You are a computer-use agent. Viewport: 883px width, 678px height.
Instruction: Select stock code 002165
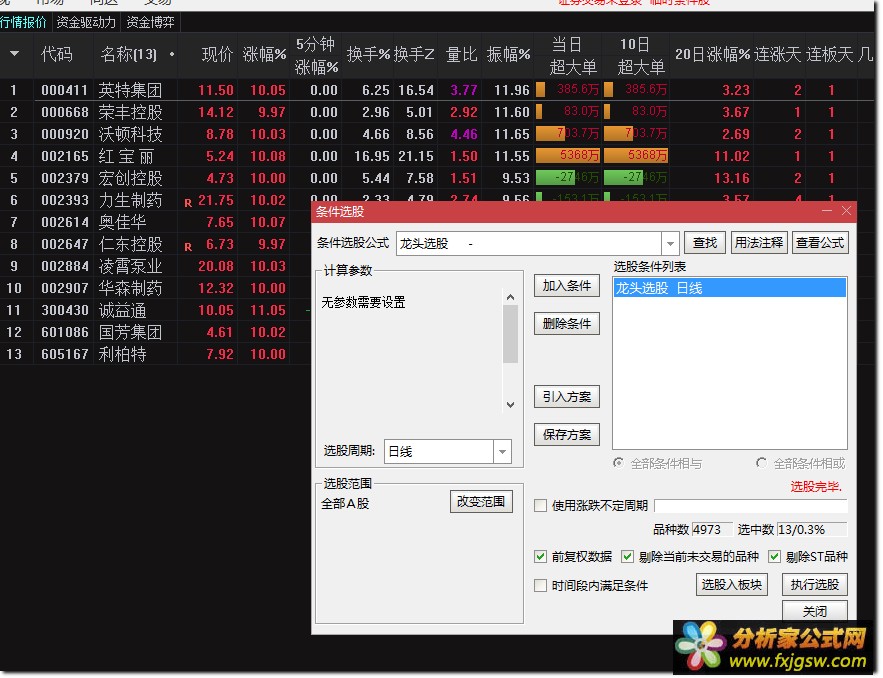click(65, 156)
